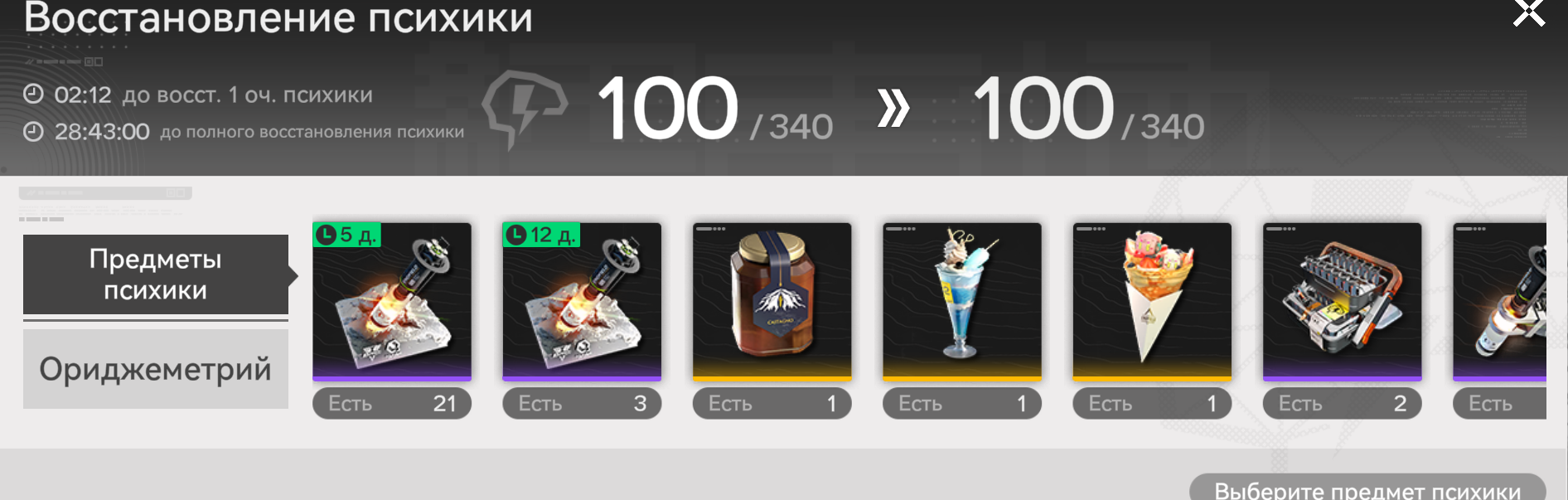
Task: Select the sanity potion expiring in 5 days
Action: (x=392, y=302)
